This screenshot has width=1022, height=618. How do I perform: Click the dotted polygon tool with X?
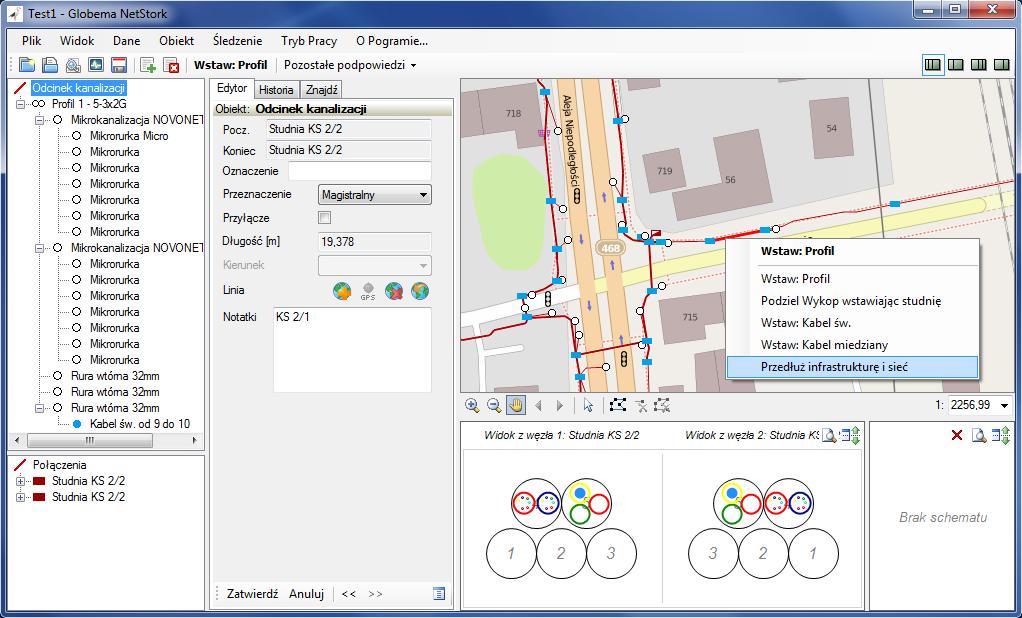pos(662,405)
